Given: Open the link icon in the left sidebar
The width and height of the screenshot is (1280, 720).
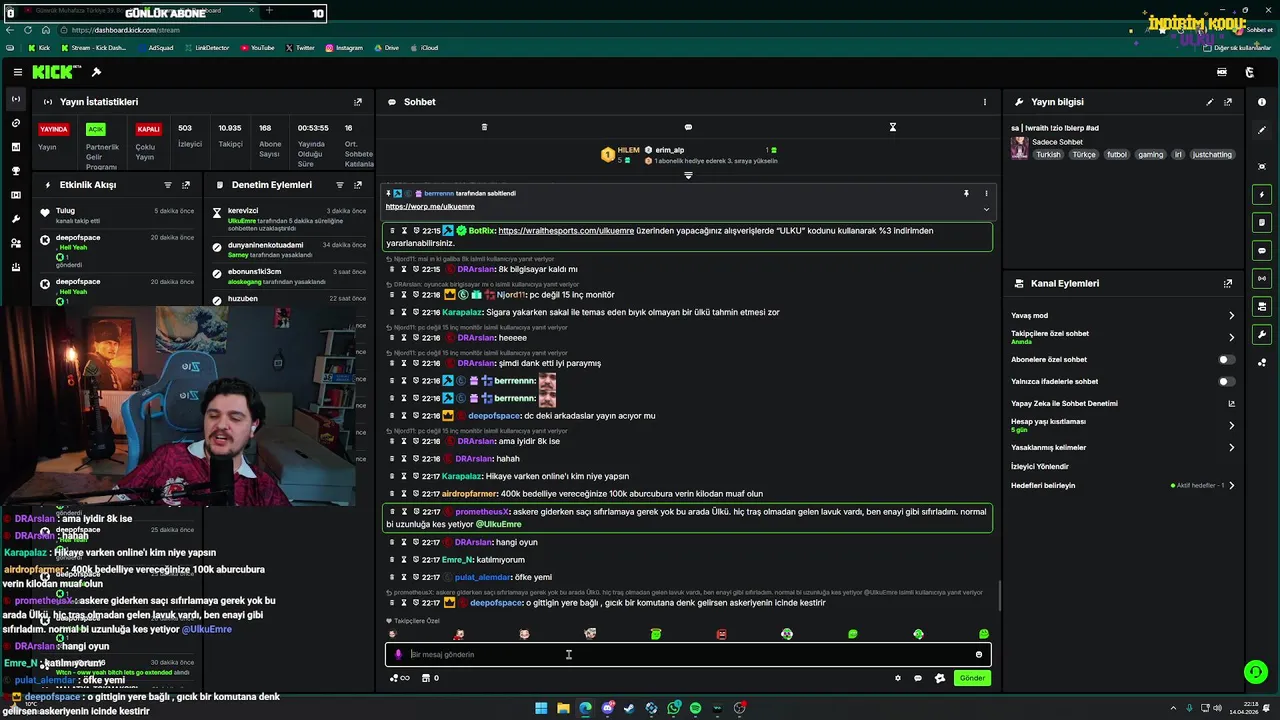Looking at the screenshot, I should pos(16,123).
